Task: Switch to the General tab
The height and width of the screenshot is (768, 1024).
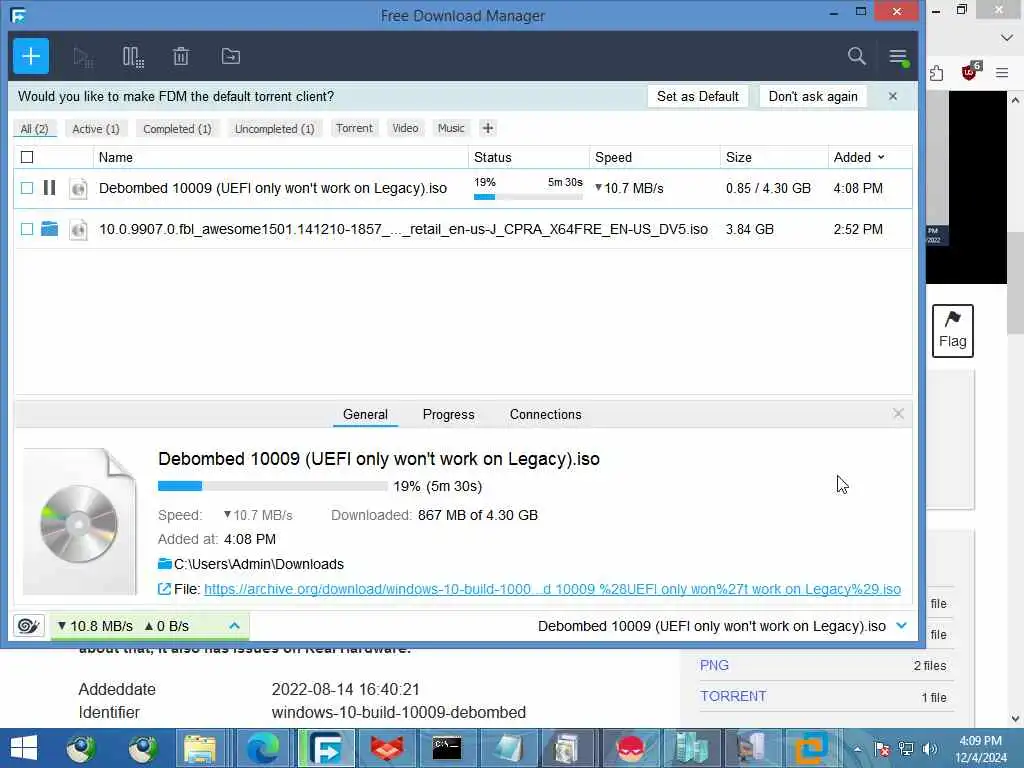Action: 365,414
